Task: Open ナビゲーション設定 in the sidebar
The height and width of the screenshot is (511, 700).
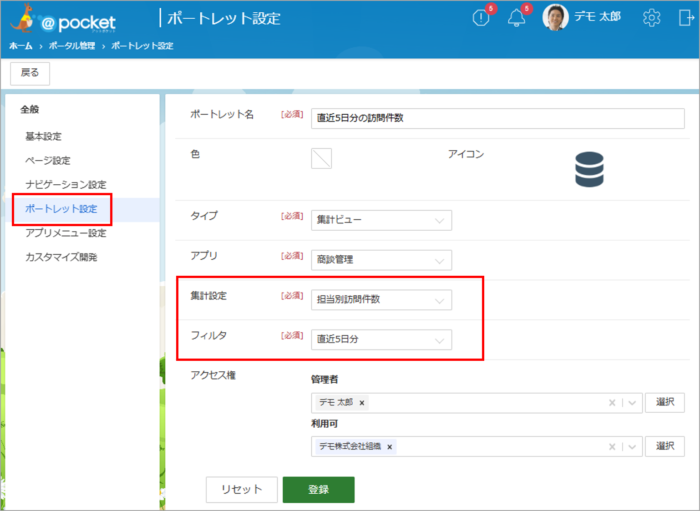Action: click(x=65, y=185)
